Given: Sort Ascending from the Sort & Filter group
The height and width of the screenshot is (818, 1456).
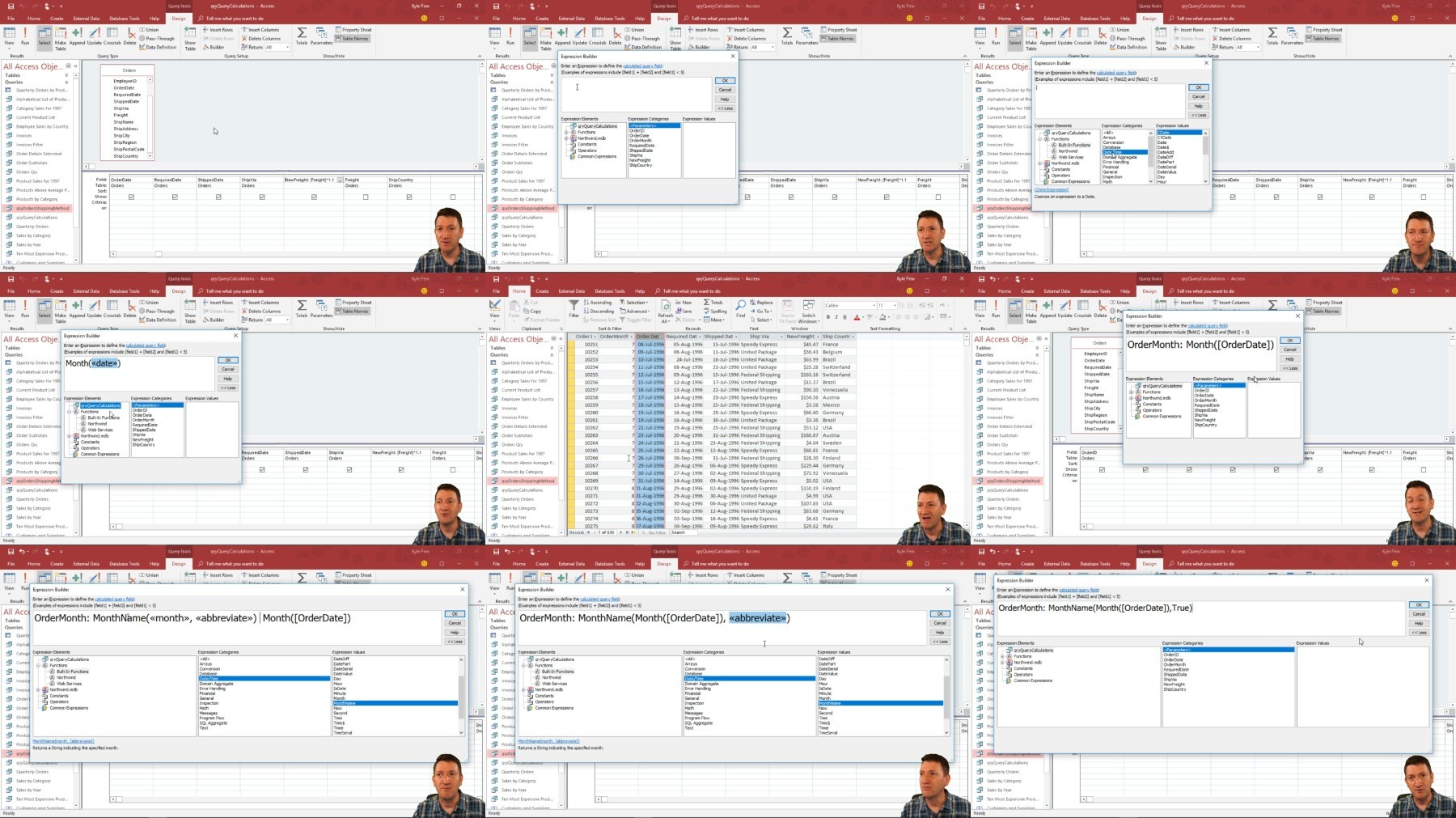Looking at the screenshot, I should [599, 303].
